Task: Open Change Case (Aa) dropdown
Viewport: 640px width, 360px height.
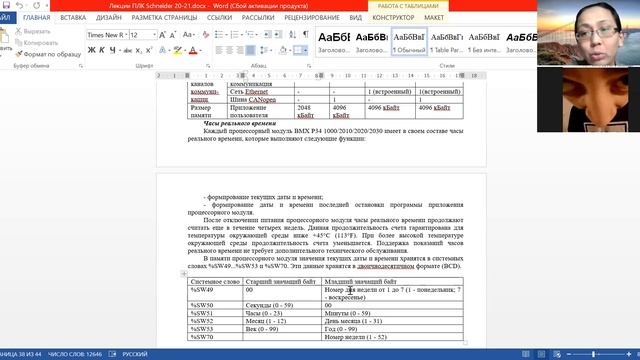Action: pos(188,35)
